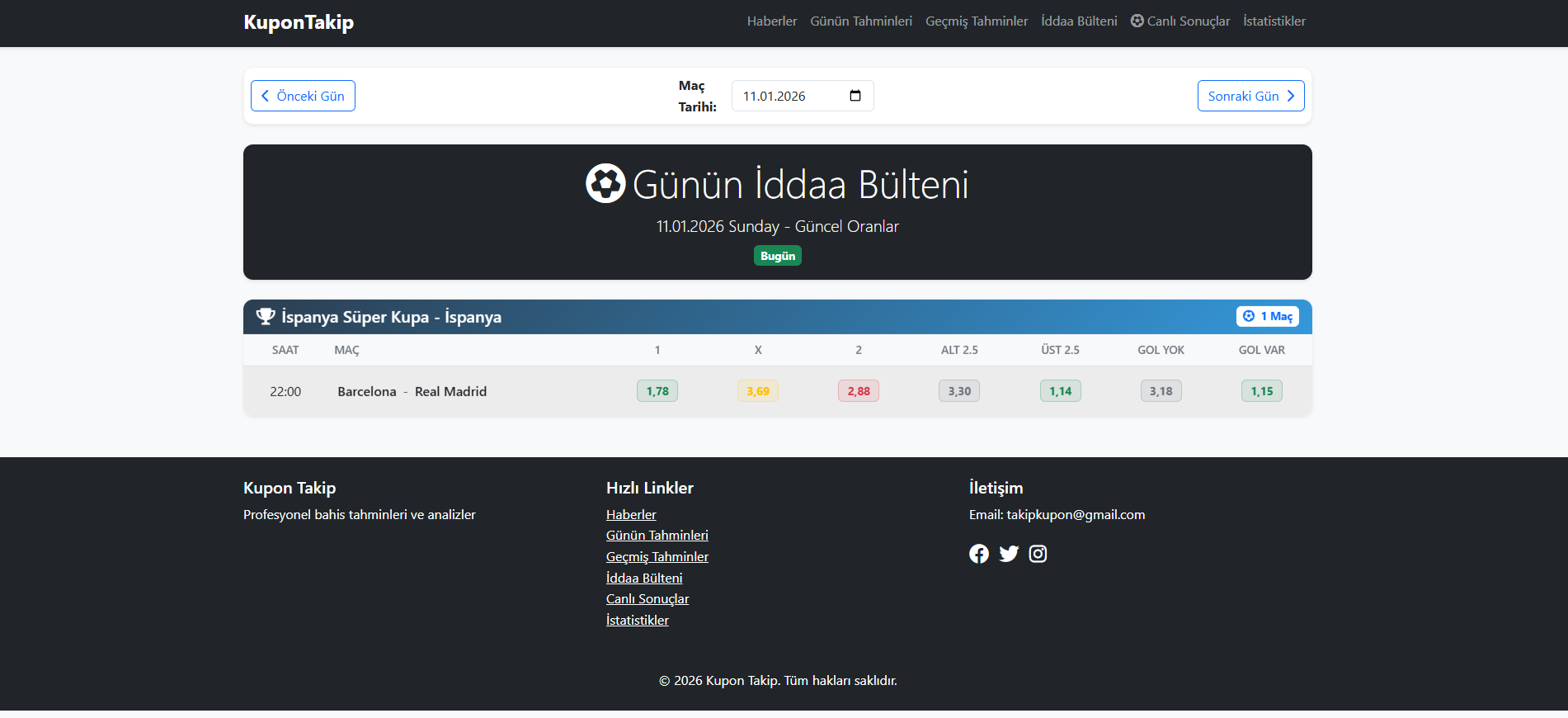Screen dimensions: 1568x718
Task: Open the footer Canlı Sonuçlar link
Action: coord(647,599)
